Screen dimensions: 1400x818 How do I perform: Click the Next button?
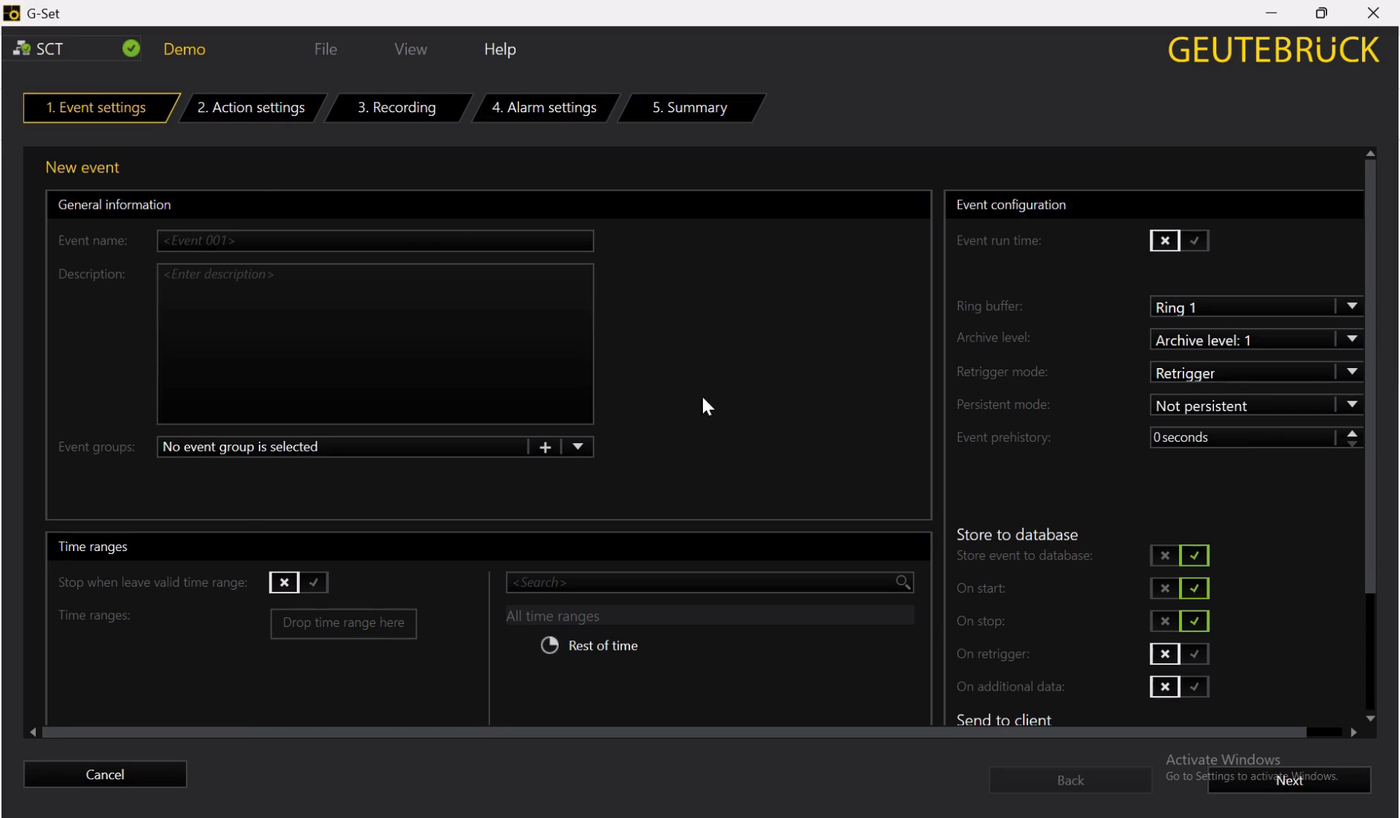click(1289, 780)
